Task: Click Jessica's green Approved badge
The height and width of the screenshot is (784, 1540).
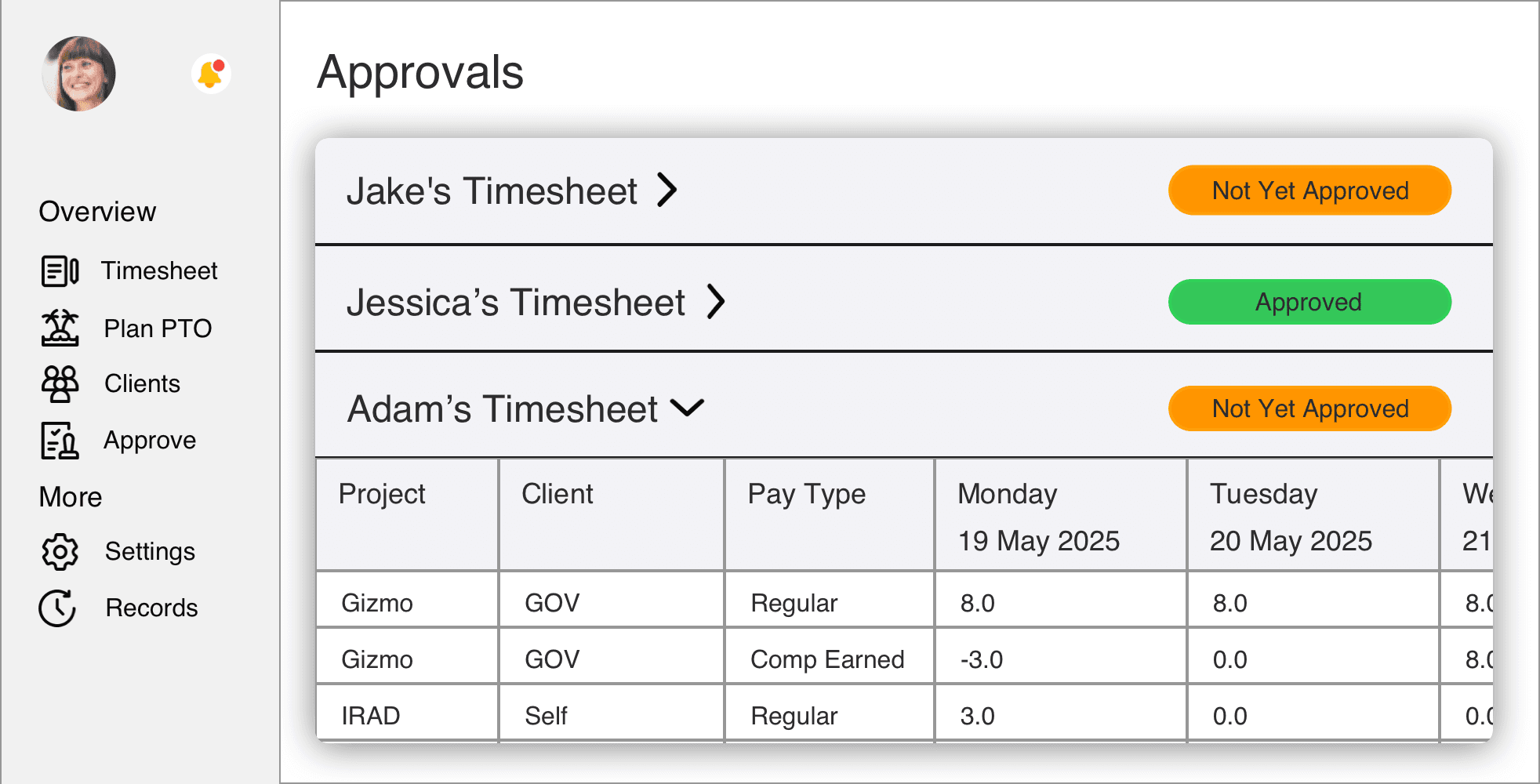Action: click(1309, 302)
